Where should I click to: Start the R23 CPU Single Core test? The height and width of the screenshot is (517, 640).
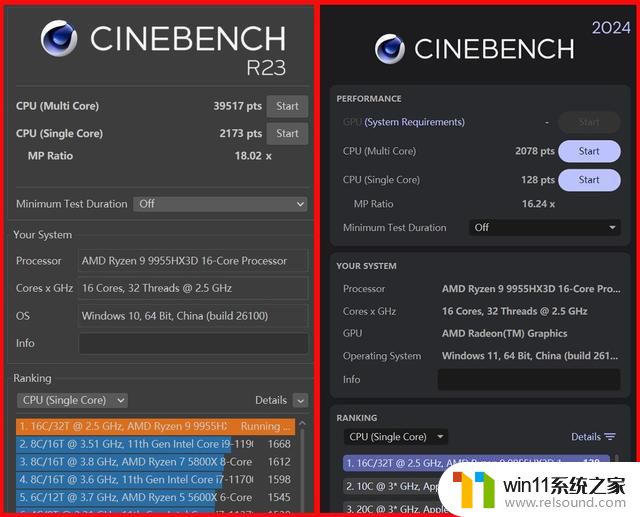click(287, 133)
